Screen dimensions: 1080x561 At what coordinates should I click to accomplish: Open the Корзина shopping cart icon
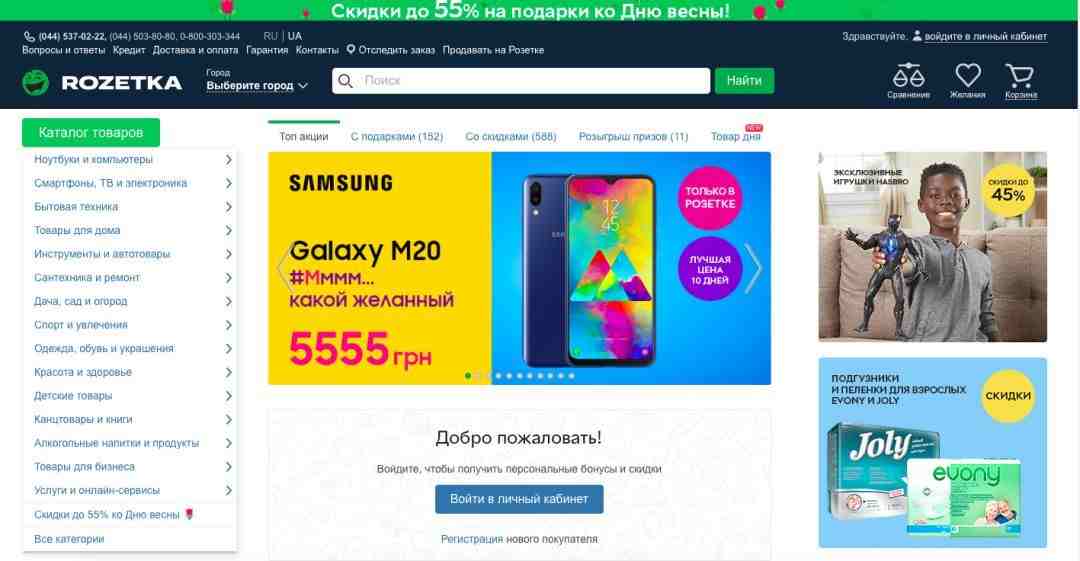click(x=1019, y=75)
